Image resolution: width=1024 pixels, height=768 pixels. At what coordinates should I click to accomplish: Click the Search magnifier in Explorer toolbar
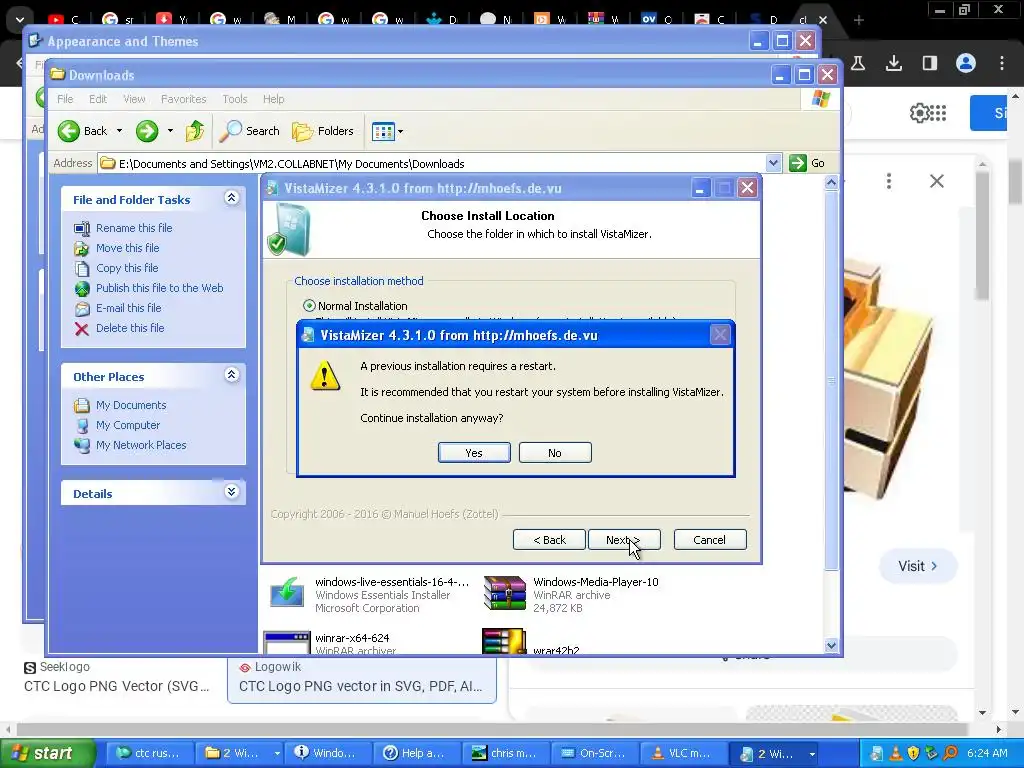[x=230, y=131]
